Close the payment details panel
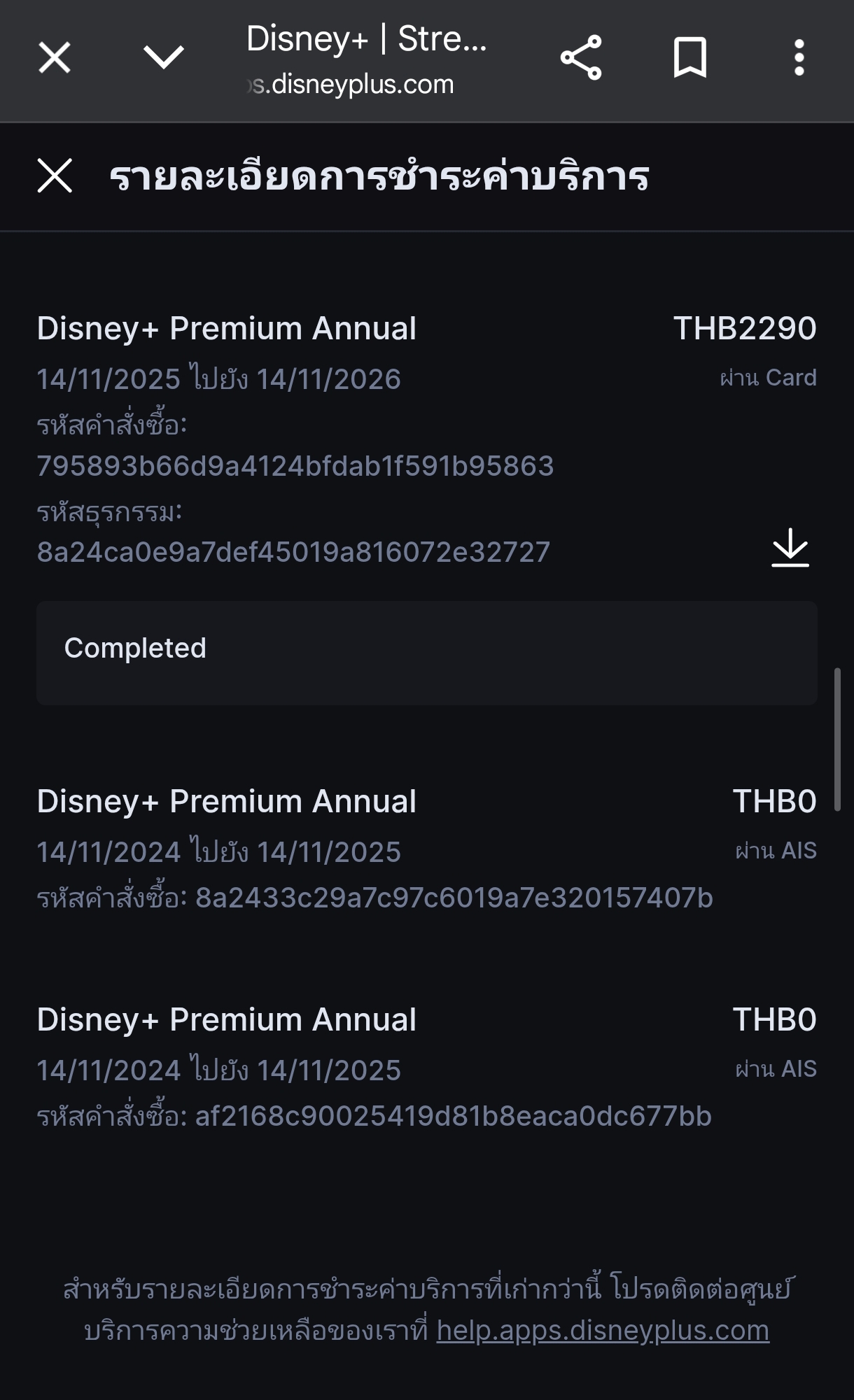 pyautogui.click(x=55, y=176)
